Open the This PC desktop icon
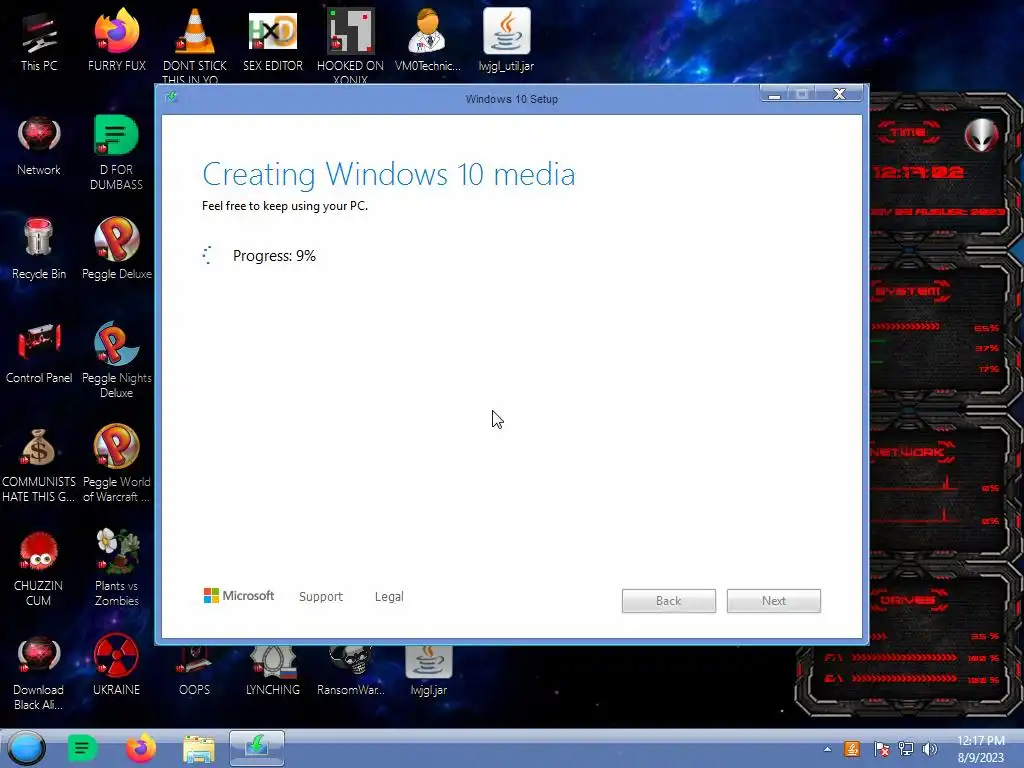 [x=39, y=40]
